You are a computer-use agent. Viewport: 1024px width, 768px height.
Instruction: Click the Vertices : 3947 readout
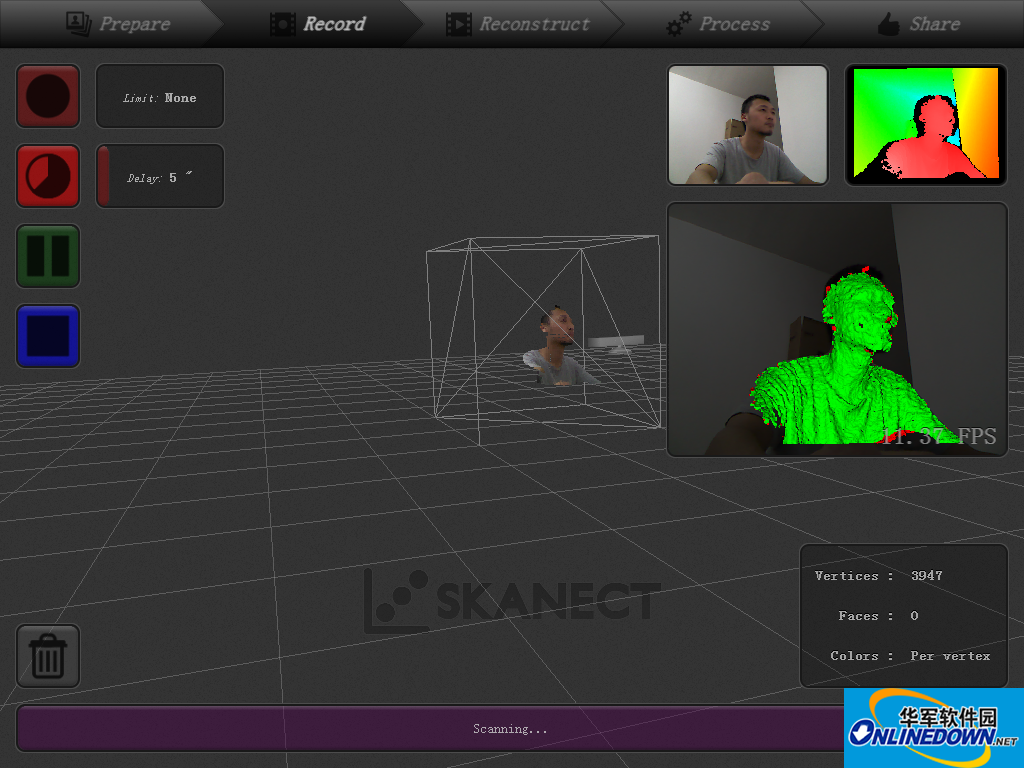(878, 576)
